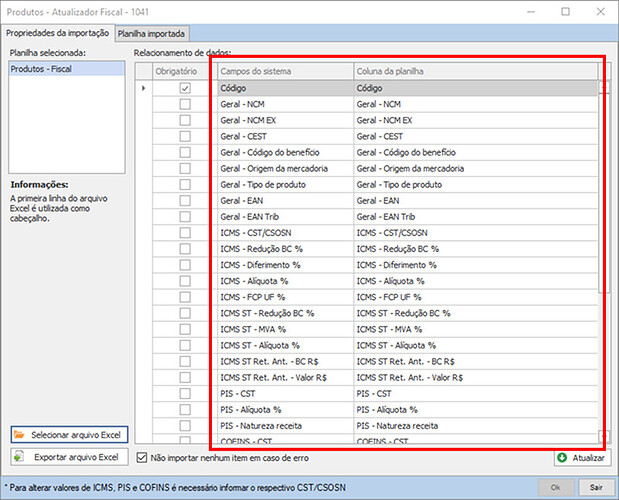Open Coluna da planilha cell for Geral - CEST
Image resolution: width=619 pixels, height=500 pixels.
[475, 136]
